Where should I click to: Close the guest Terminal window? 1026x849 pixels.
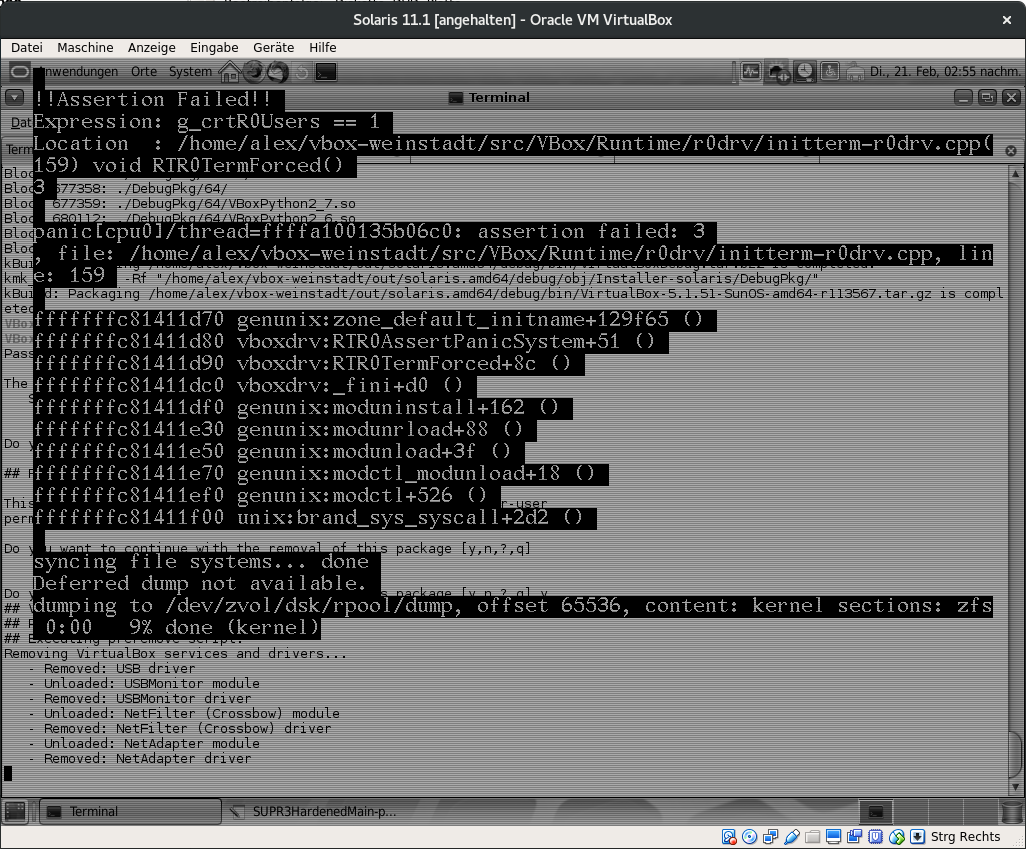(1011, 98)
